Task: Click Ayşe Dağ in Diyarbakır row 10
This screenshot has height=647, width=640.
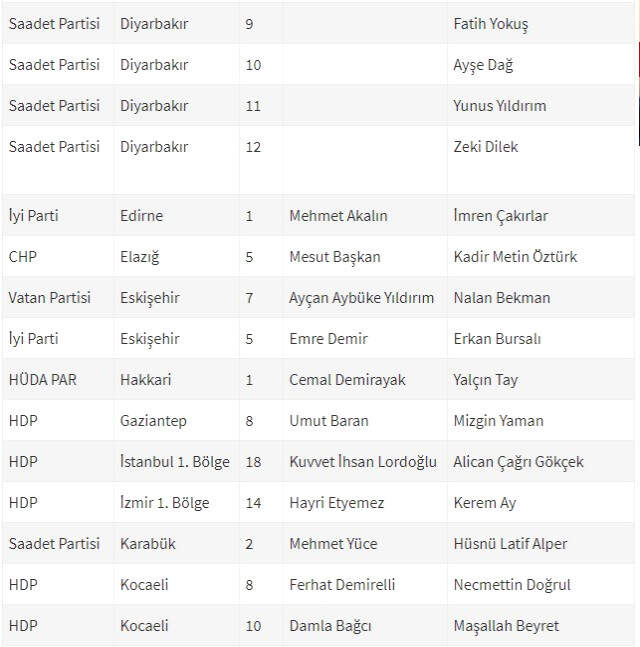Action: [483, 65]
